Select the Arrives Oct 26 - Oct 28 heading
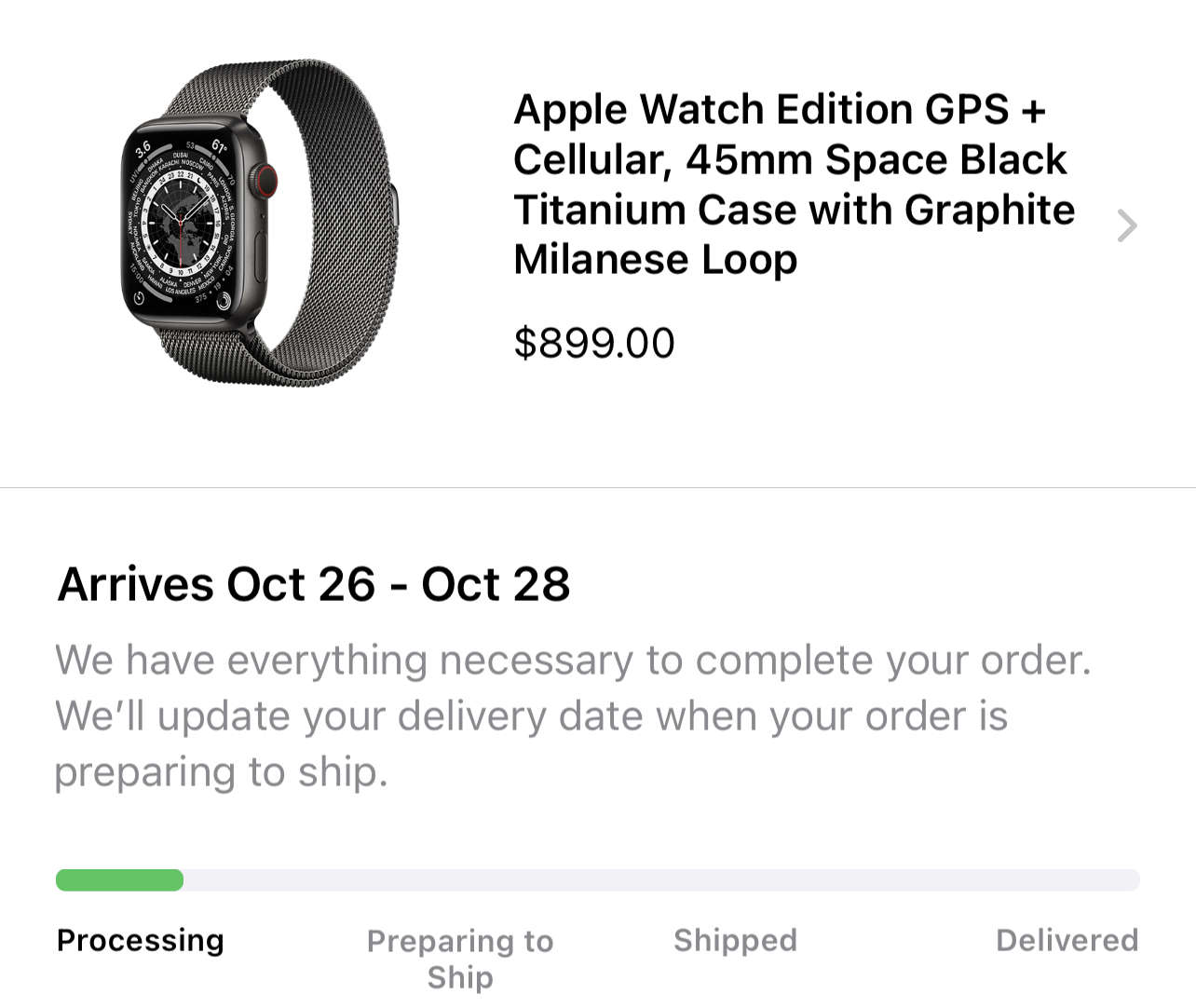The width and height of the screenshot is (1196, 1008). (x=314, y=585)
